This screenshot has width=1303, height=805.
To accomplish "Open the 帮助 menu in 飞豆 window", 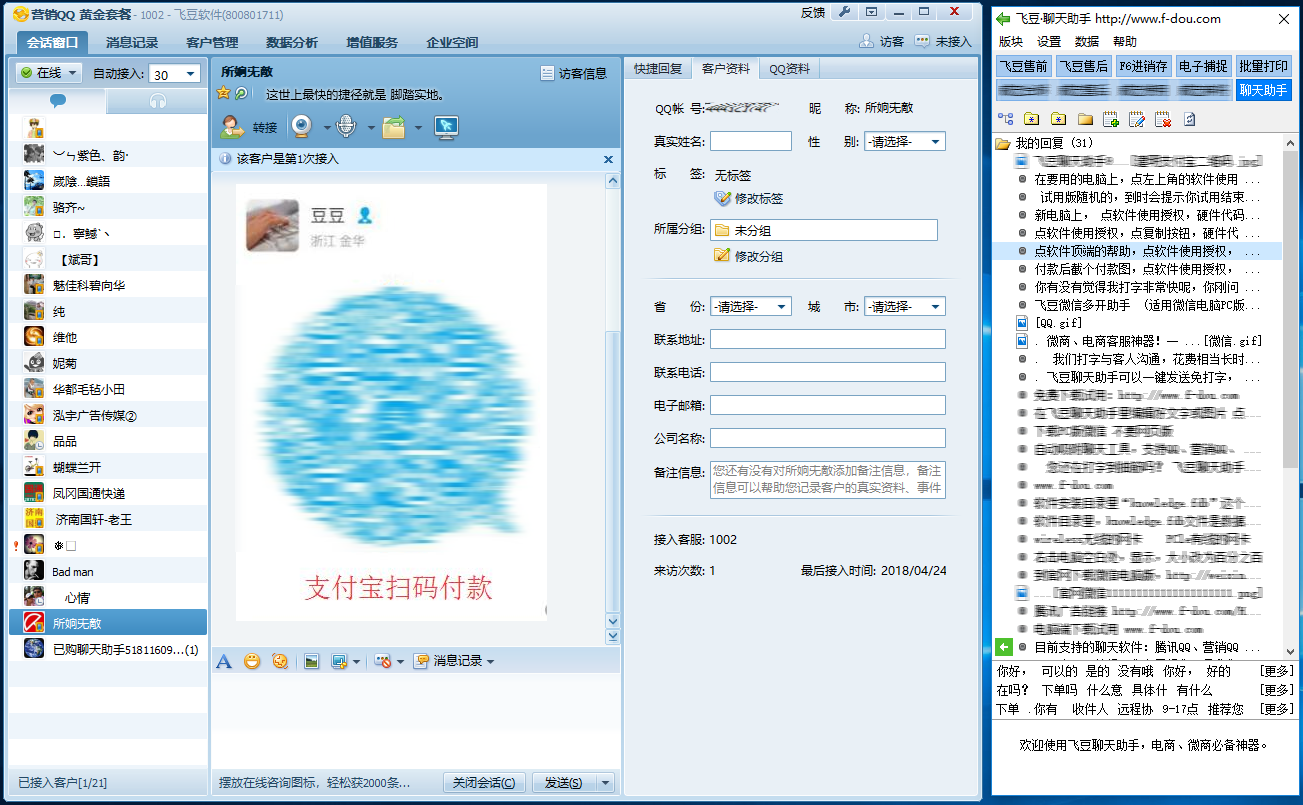I will pyautogui.click(x=1125, y=42).
